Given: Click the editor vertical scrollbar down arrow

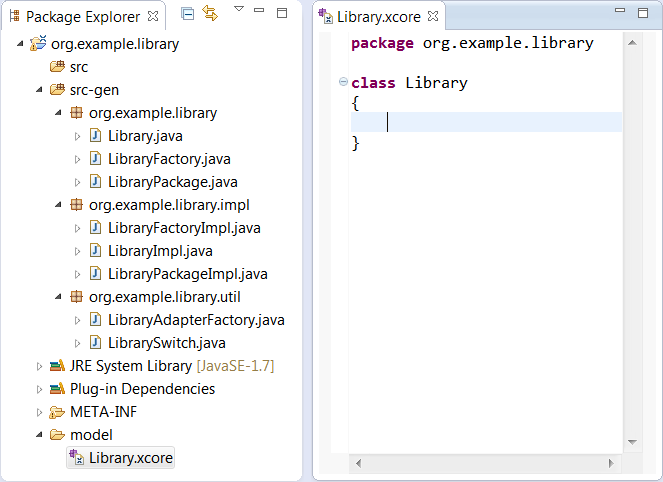Looking at the screenshot, I should pyautogui.click(x=633, y=442).
